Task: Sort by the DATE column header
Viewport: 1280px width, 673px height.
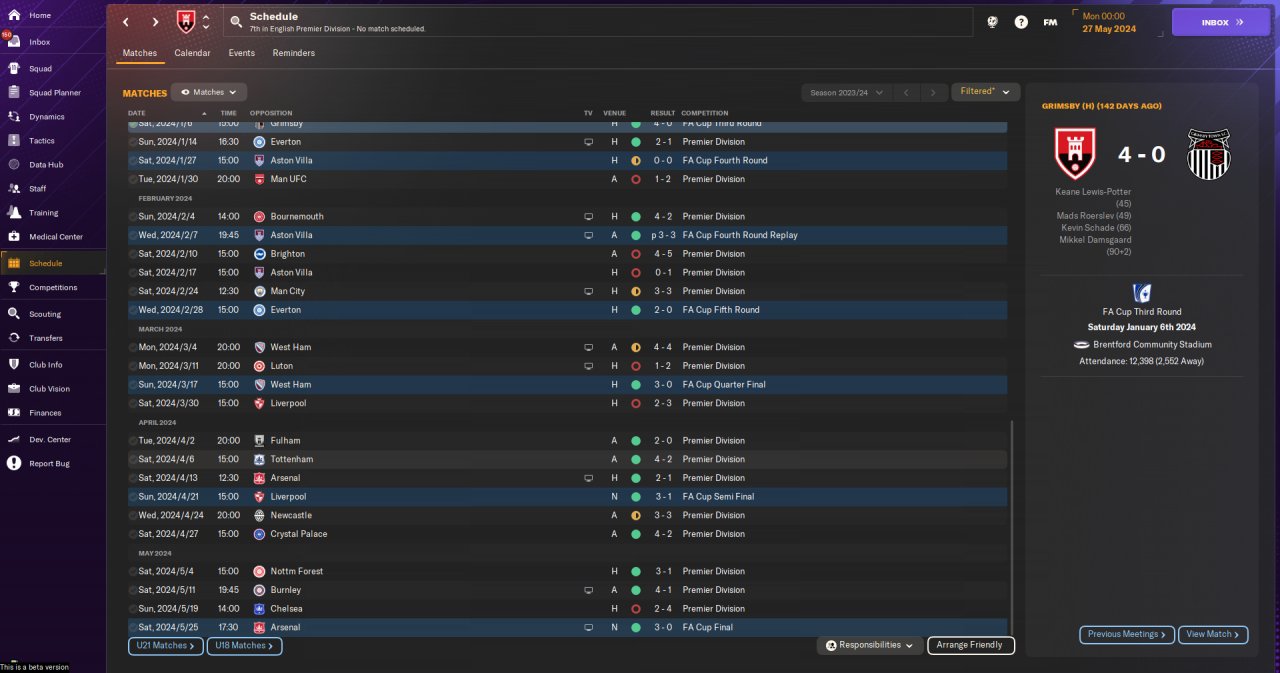Action: point(137,113)
